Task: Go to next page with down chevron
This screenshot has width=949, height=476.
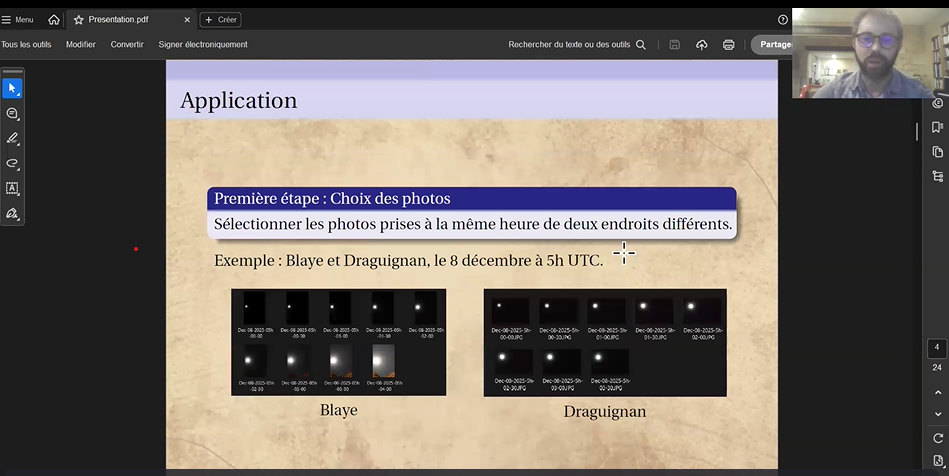Action: pyautogui.click(x=937, y=414)
